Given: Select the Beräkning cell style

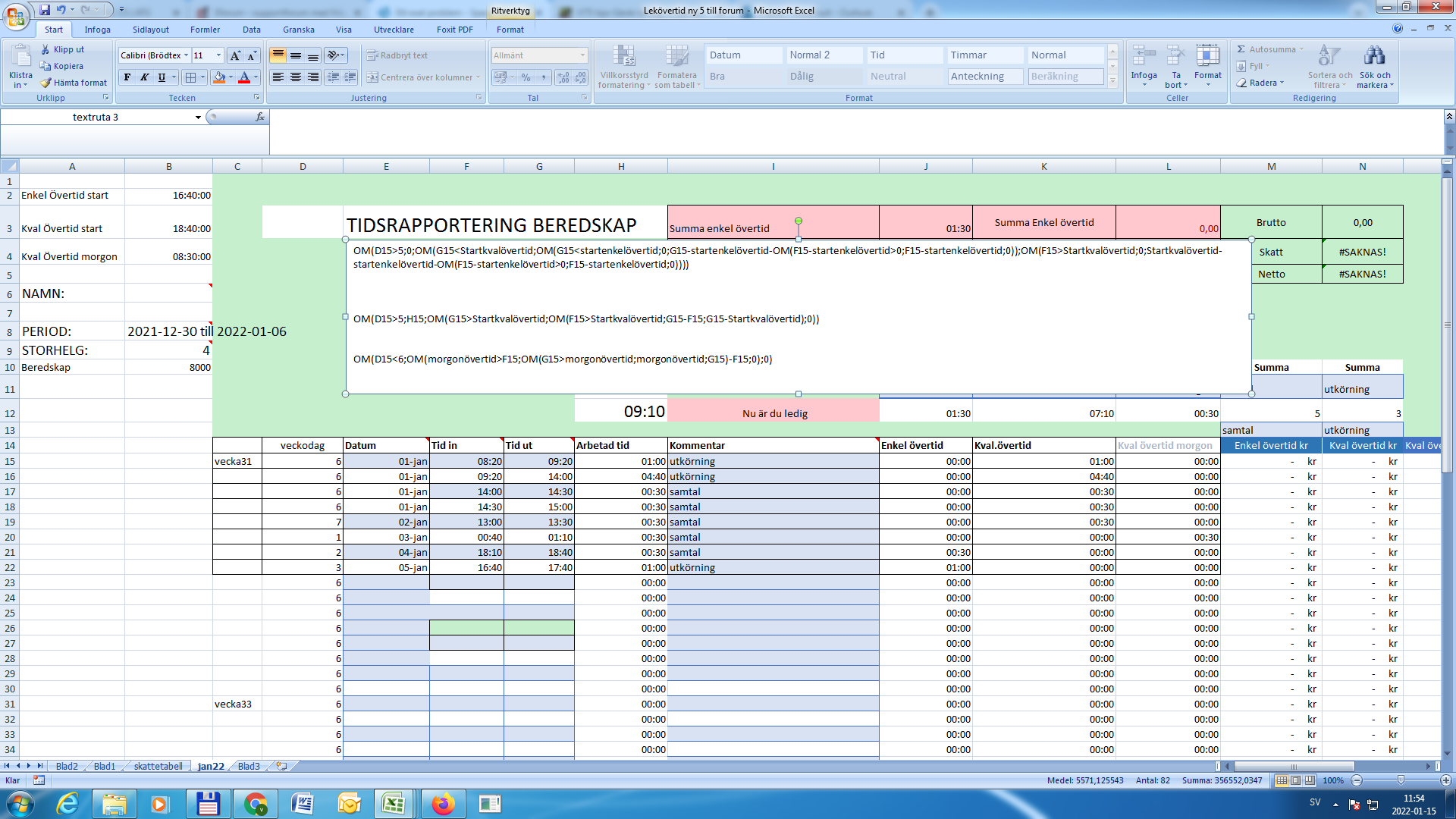Looking at the screenshot, I should (x=1065, y=77).
